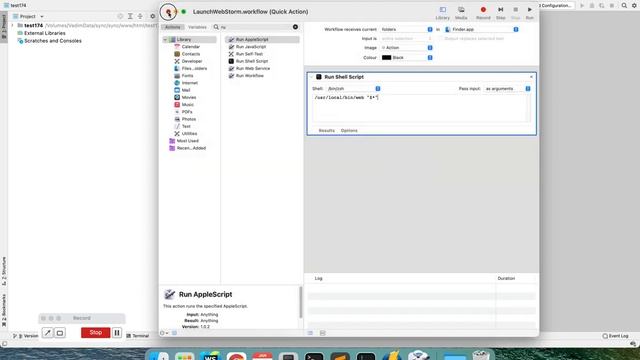The image size is (640, 360).
Task: Open the Music library category
Action: (x=187, y=105)
